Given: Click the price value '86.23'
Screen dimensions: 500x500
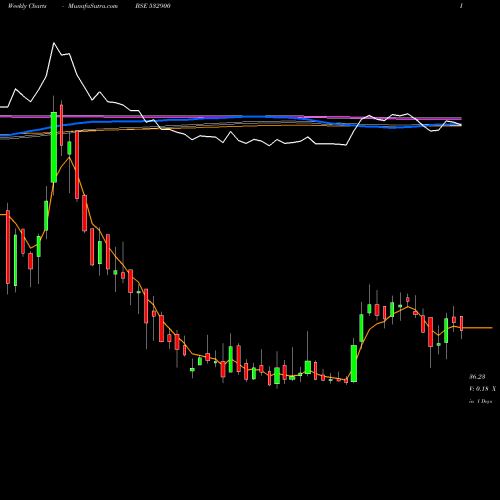Looking at the screenshot, I should 477,377.
